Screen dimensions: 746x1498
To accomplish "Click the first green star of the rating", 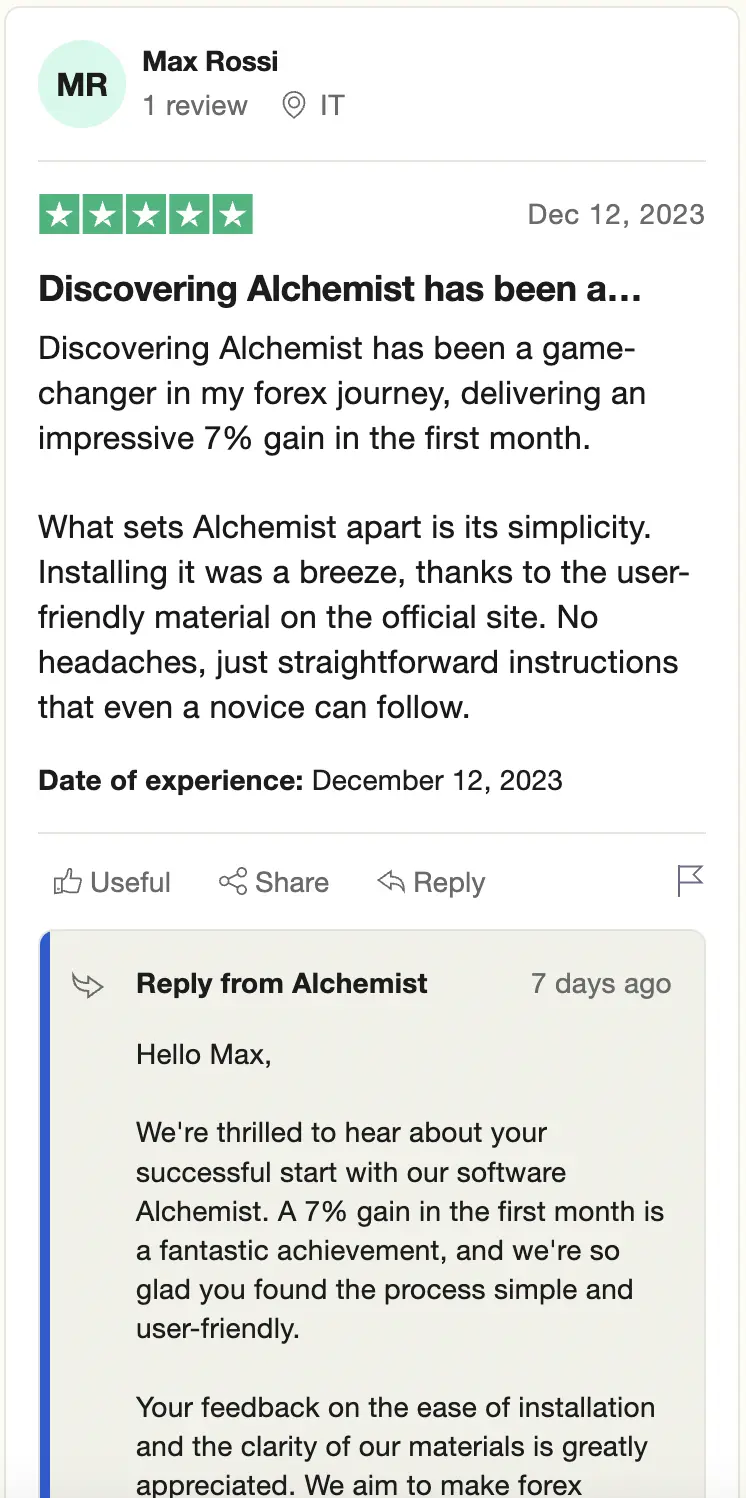I will [60, 215].
